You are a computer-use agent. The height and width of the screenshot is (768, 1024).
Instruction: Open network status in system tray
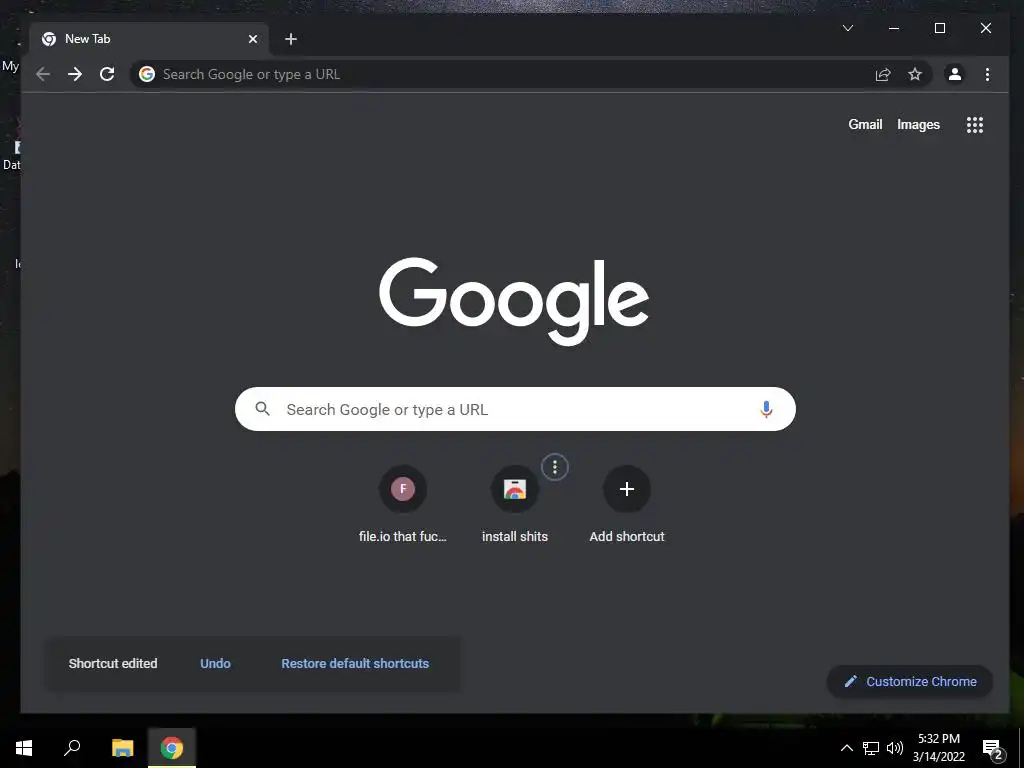click(x=871, y=748)
